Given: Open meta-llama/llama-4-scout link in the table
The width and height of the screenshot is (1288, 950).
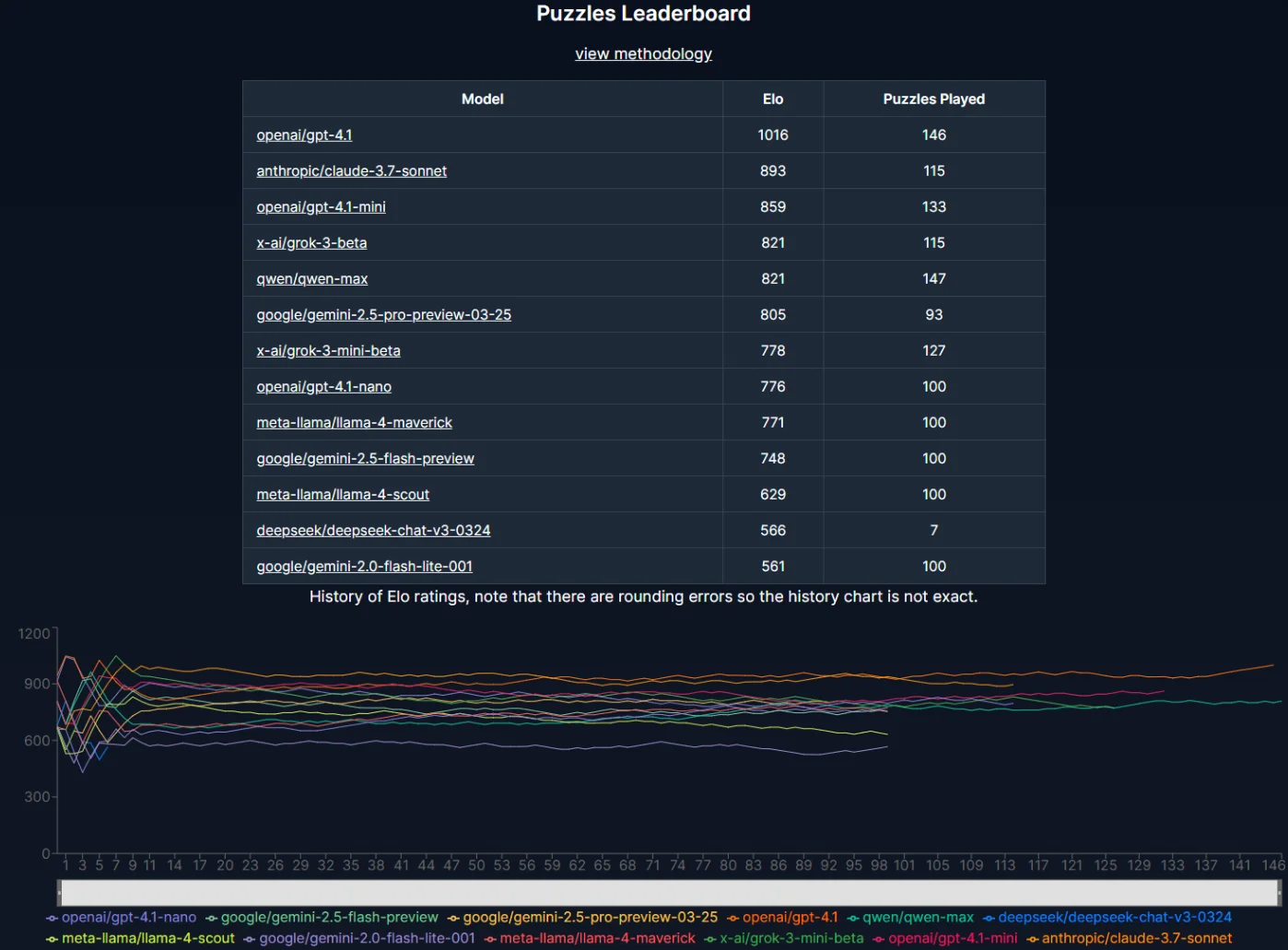Looking at the screenshot, I should (x=343, y=494).
